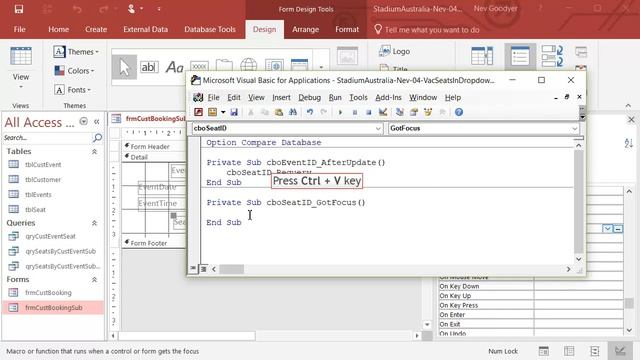Click the navigation pane search box

tap(48, 138)
